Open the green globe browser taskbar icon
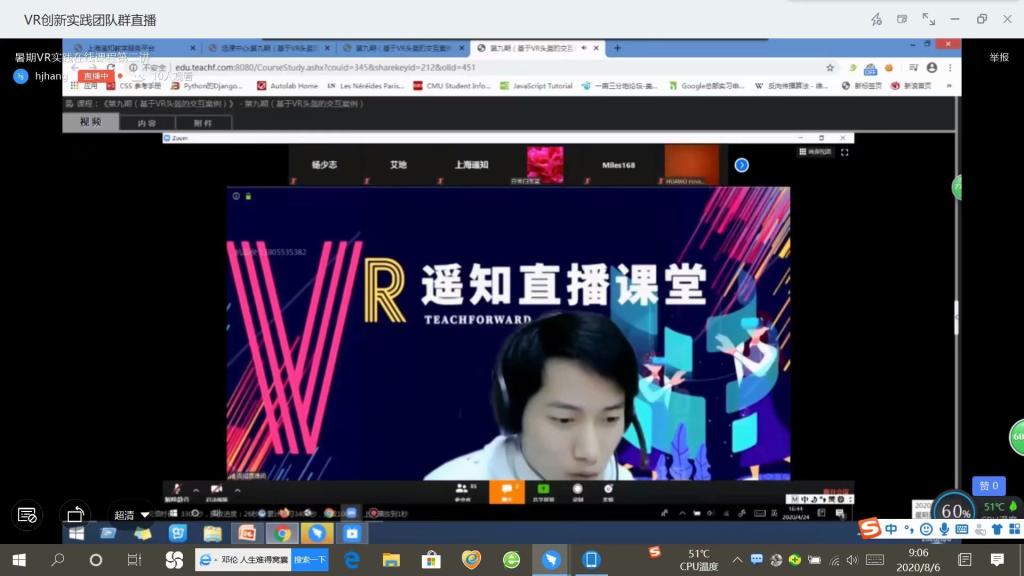This screenshot has height=576, width=1024. coord(511,560)
